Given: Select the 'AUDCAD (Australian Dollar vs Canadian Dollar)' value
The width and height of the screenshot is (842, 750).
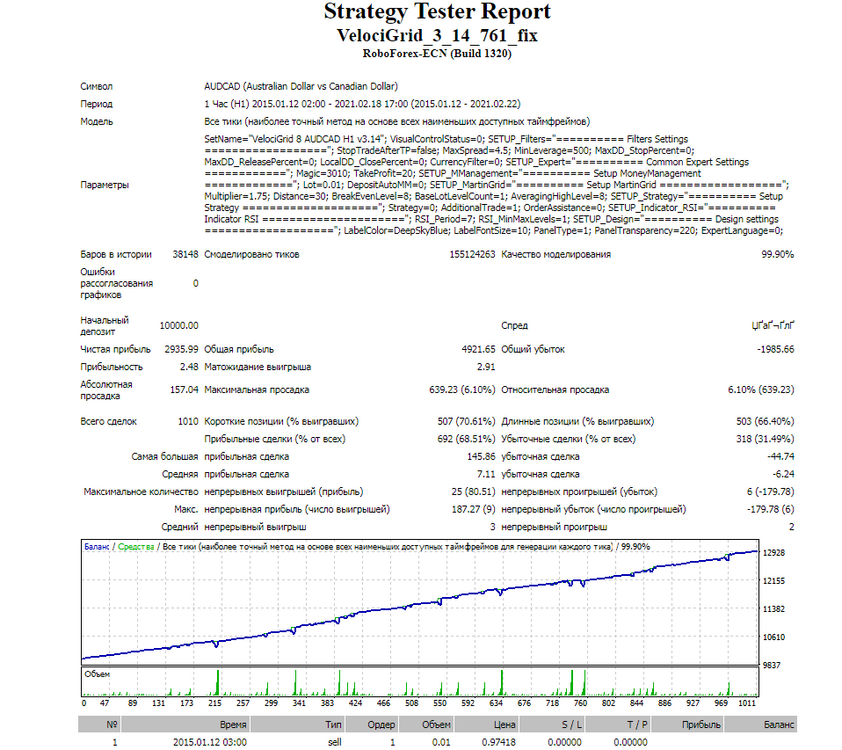Looking at the screenshot, I should coord(301,86).
